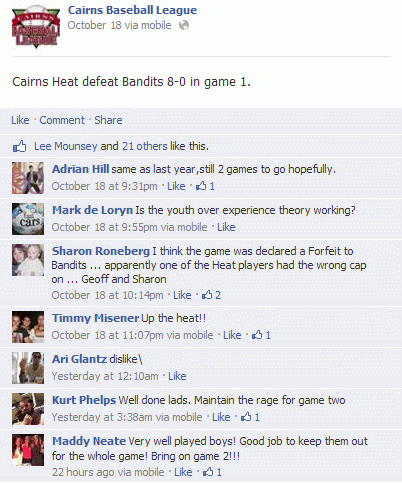Open Cairns Baseball League logo picture

(36, 27)
